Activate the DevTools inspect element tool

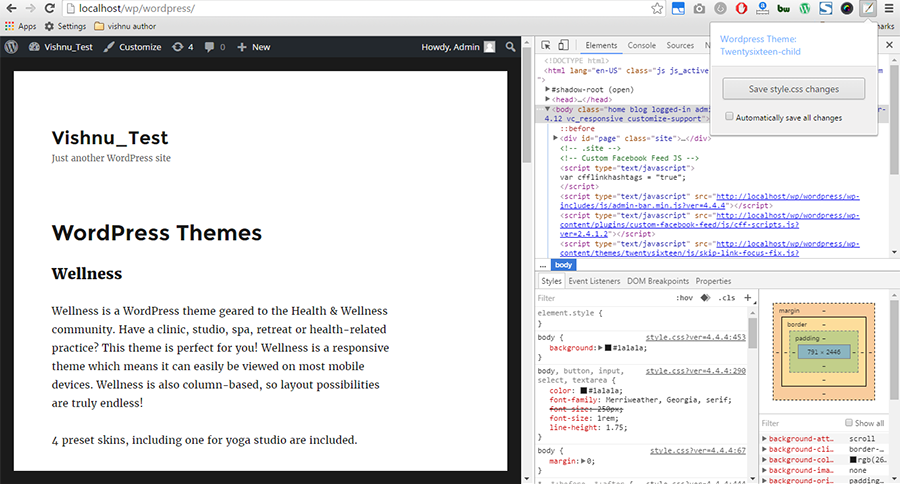546,45
